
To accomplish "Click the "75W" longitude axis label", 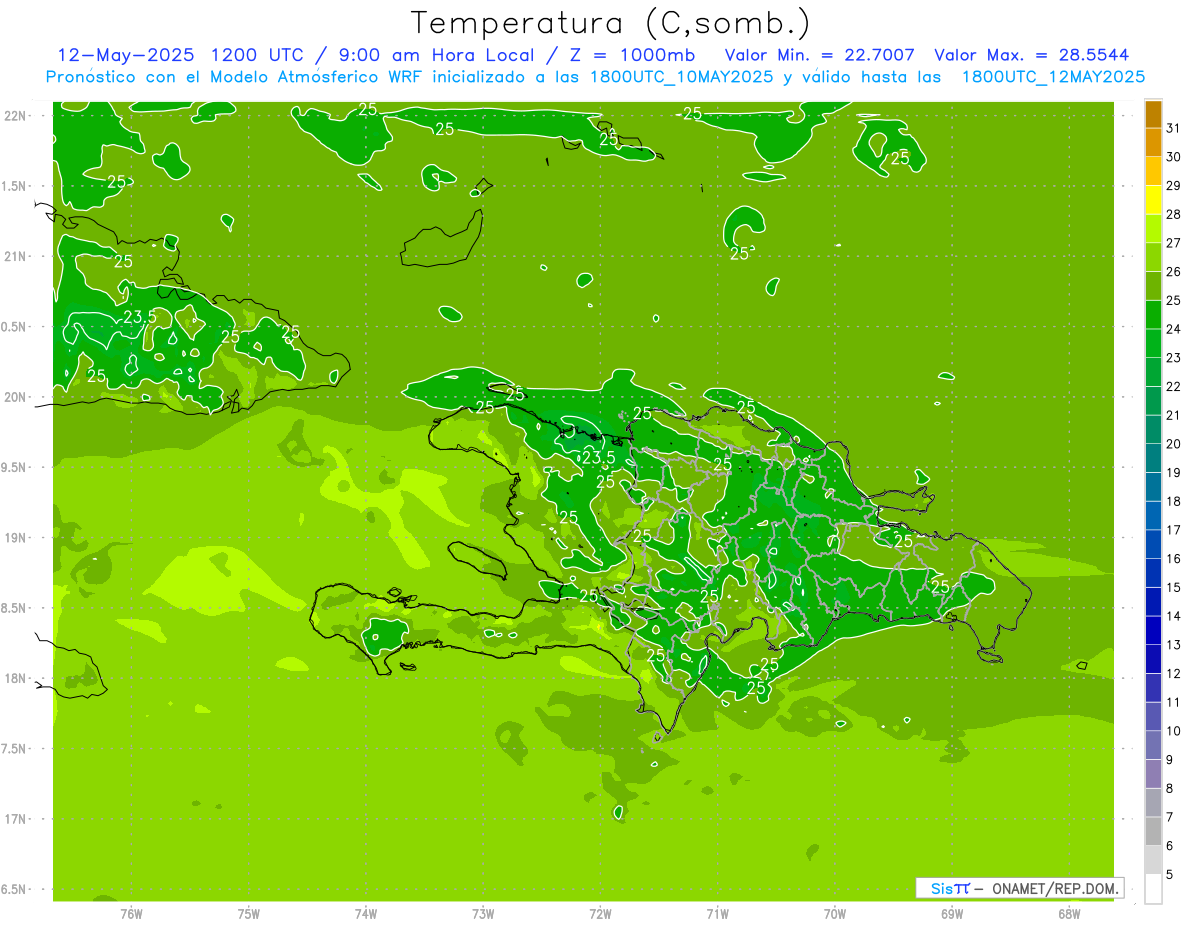I will (249, 913).
